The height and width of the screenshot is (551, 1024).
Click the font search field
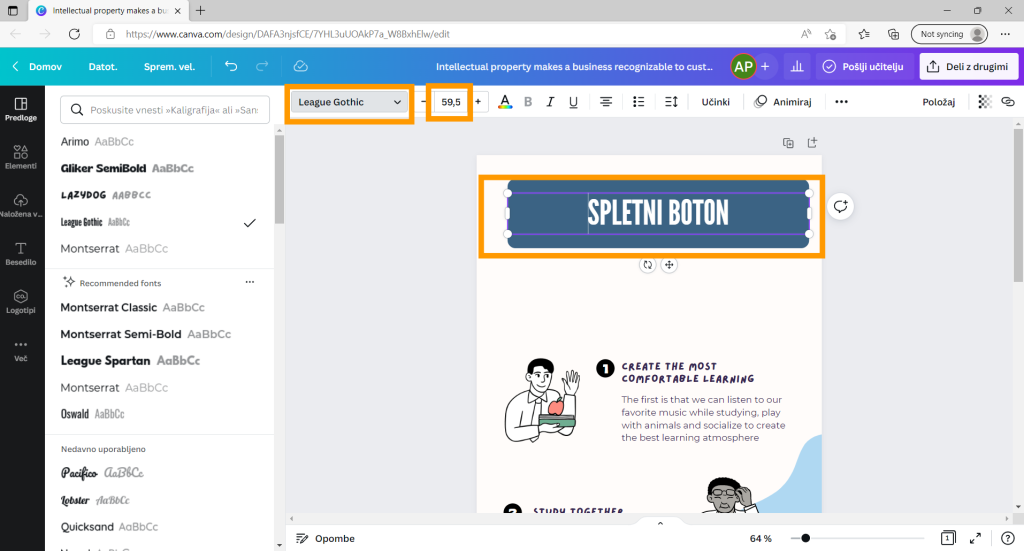click(165, 110)
